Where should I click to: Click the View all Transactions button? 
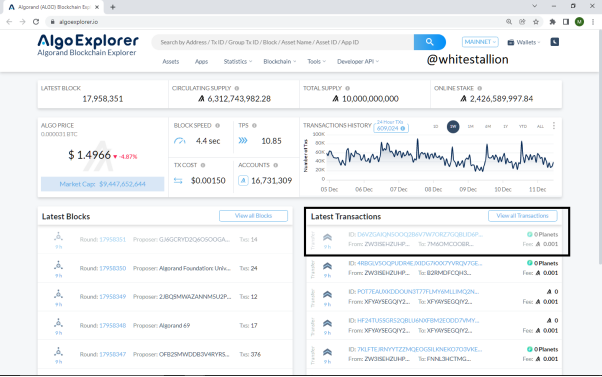(x=523, y=216)
